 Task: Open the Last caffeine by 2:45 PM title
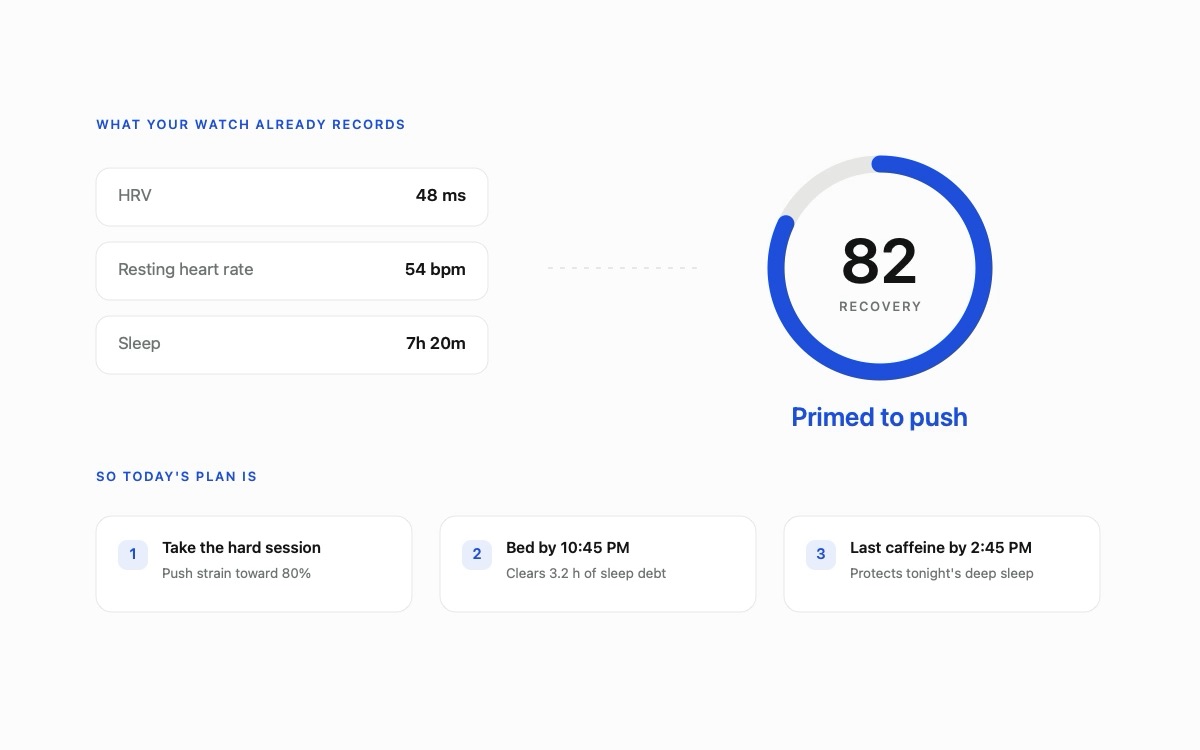point(941,547)
